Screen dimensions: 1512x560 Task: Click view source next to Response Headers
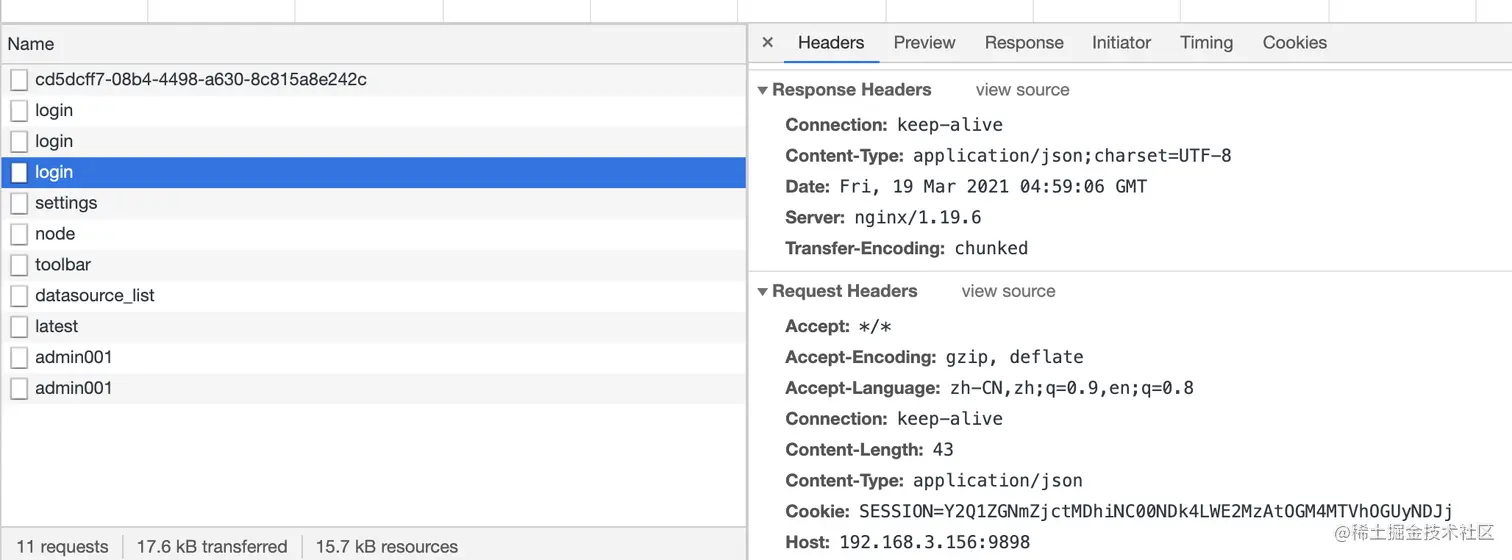click(1022, 90)
